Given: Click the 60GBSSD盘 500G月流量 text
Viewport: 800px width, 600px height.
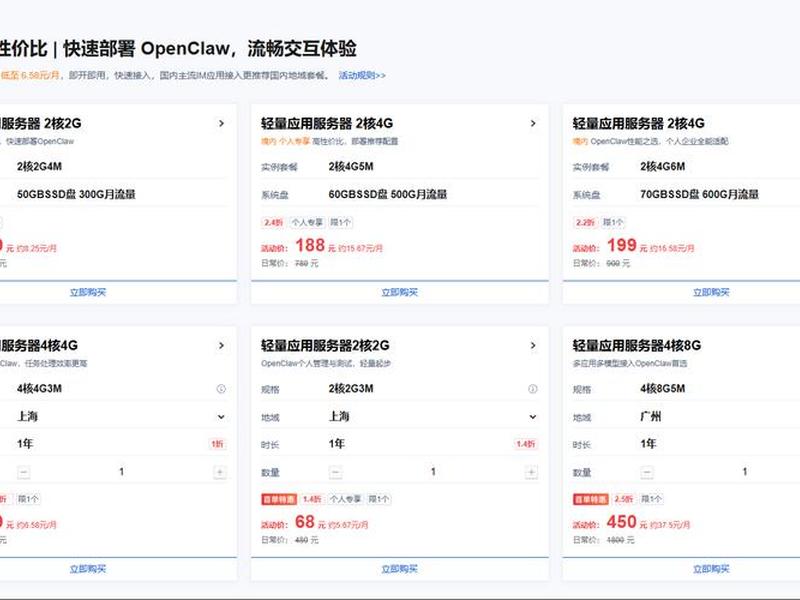Looking at the screenshot, I should click(388, 194).
